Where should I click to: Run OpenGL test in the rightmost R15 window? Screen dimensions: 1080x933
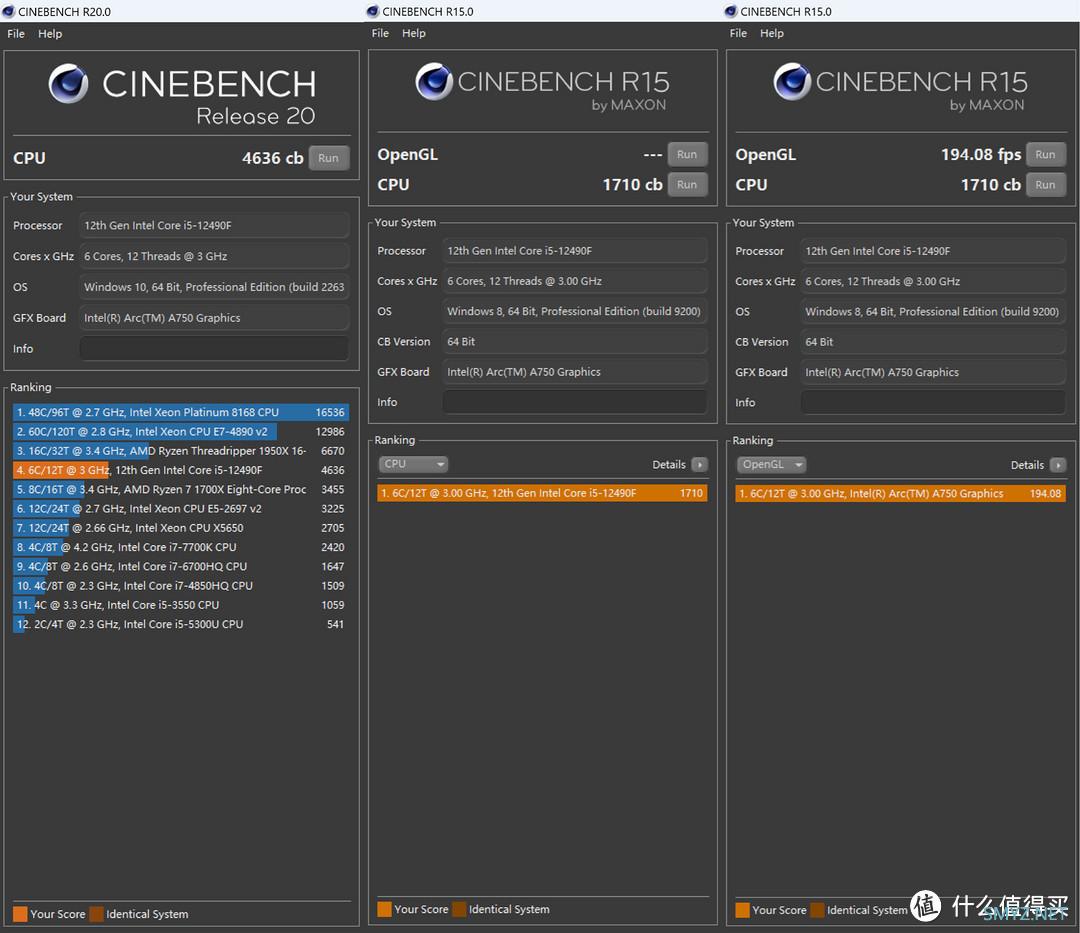click(1045, 155)
